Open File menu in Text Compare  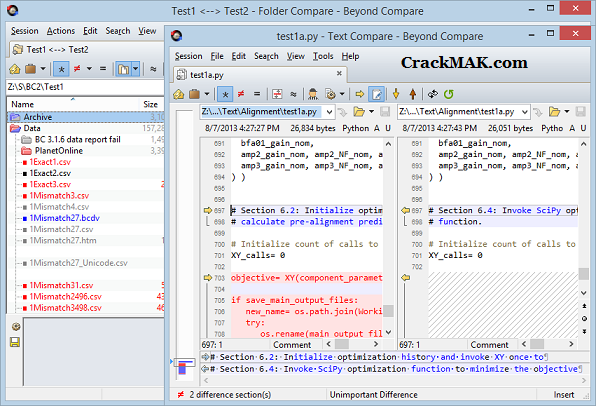(x=217, y=56)
